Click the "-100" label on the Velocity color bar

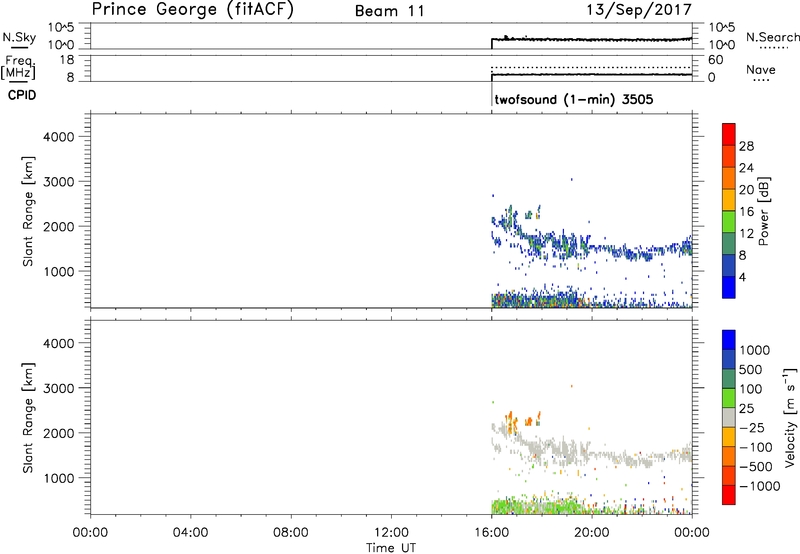[x=756, y=447]
